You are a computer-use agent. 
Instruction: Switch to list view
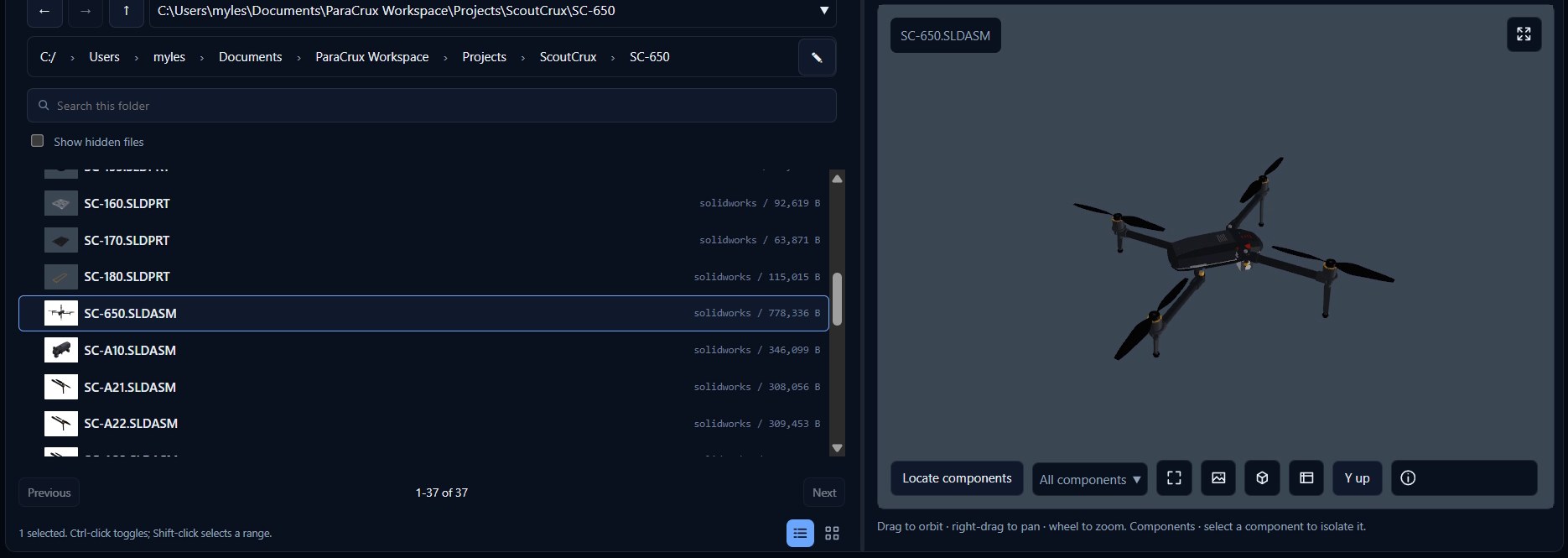800,533
